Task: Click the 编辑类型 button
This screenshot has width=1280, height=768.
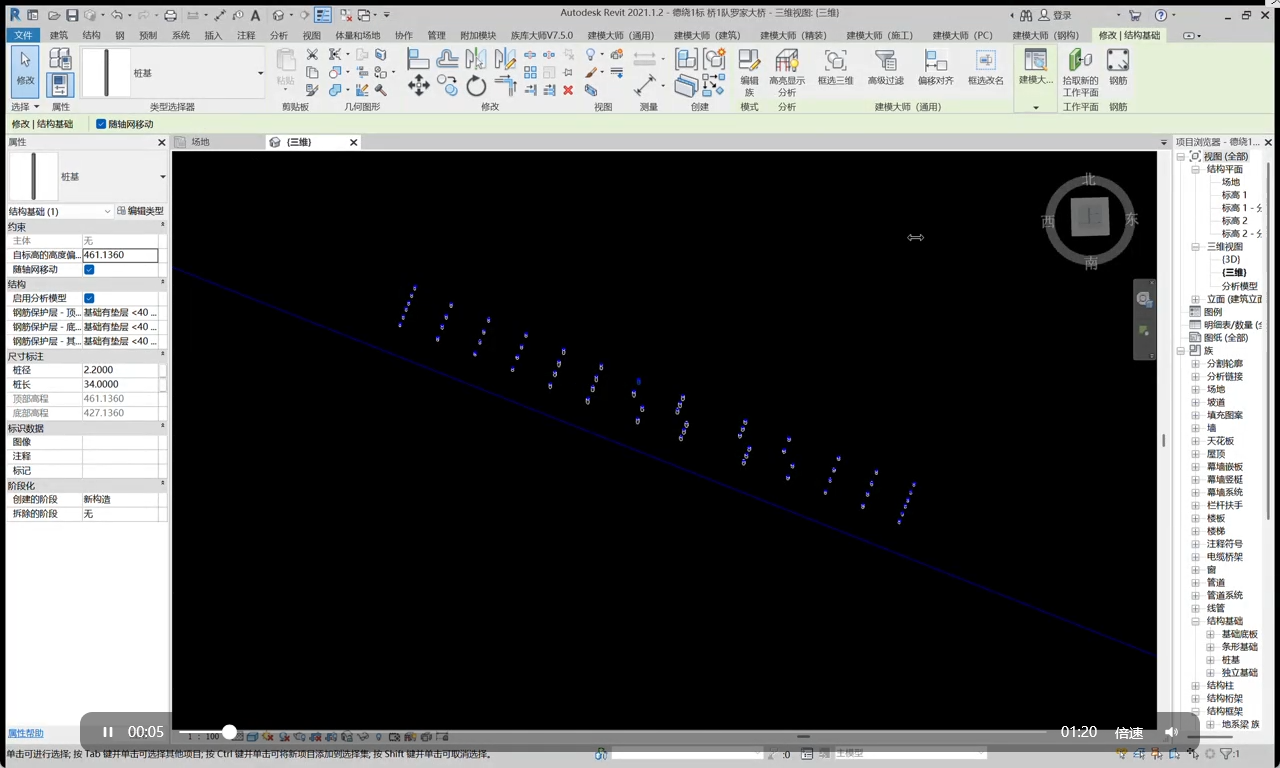Action: point(140,211)
